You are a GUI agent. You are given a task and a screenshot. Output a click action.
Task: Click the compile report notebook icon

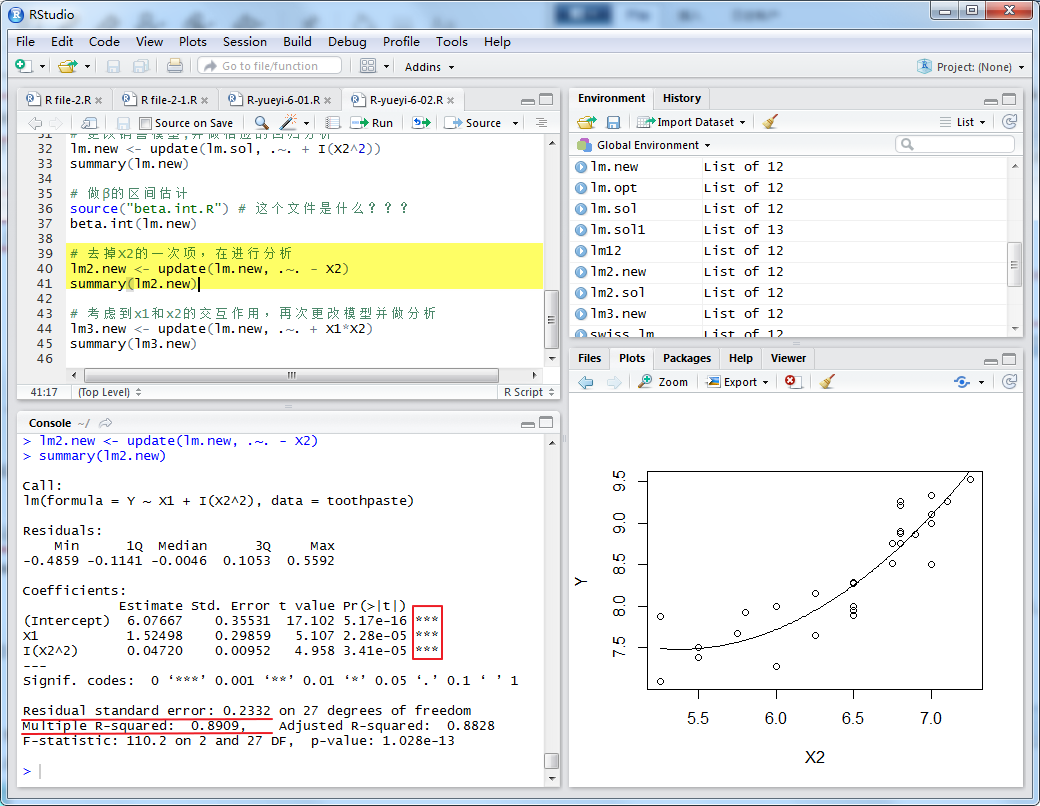(333, 123)
